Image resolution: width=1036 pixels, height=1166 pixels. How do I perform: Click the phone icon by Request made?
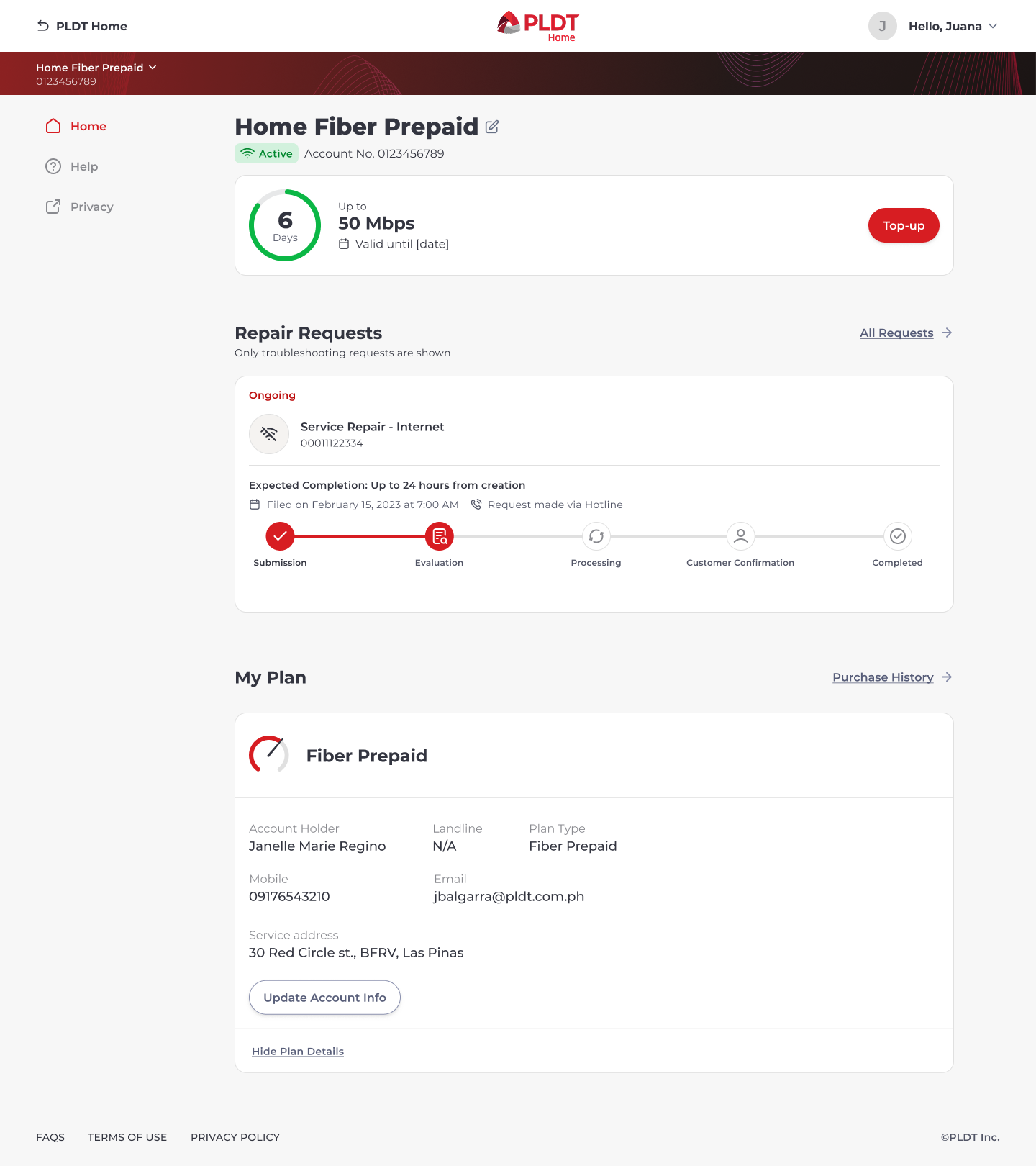(476, 505)
